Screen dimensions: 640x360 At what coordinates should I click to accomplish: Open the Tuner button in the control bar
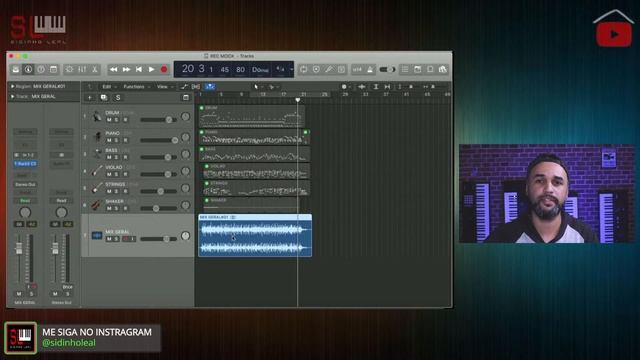click(316, 69)
